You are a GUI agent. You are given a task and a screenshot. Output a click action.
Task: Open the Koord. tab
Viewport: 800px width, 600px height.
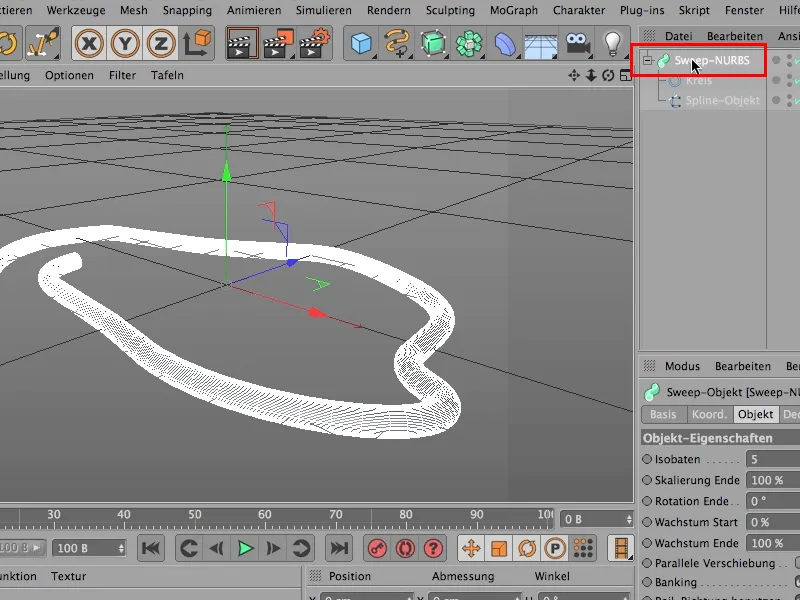click(710, 414)
